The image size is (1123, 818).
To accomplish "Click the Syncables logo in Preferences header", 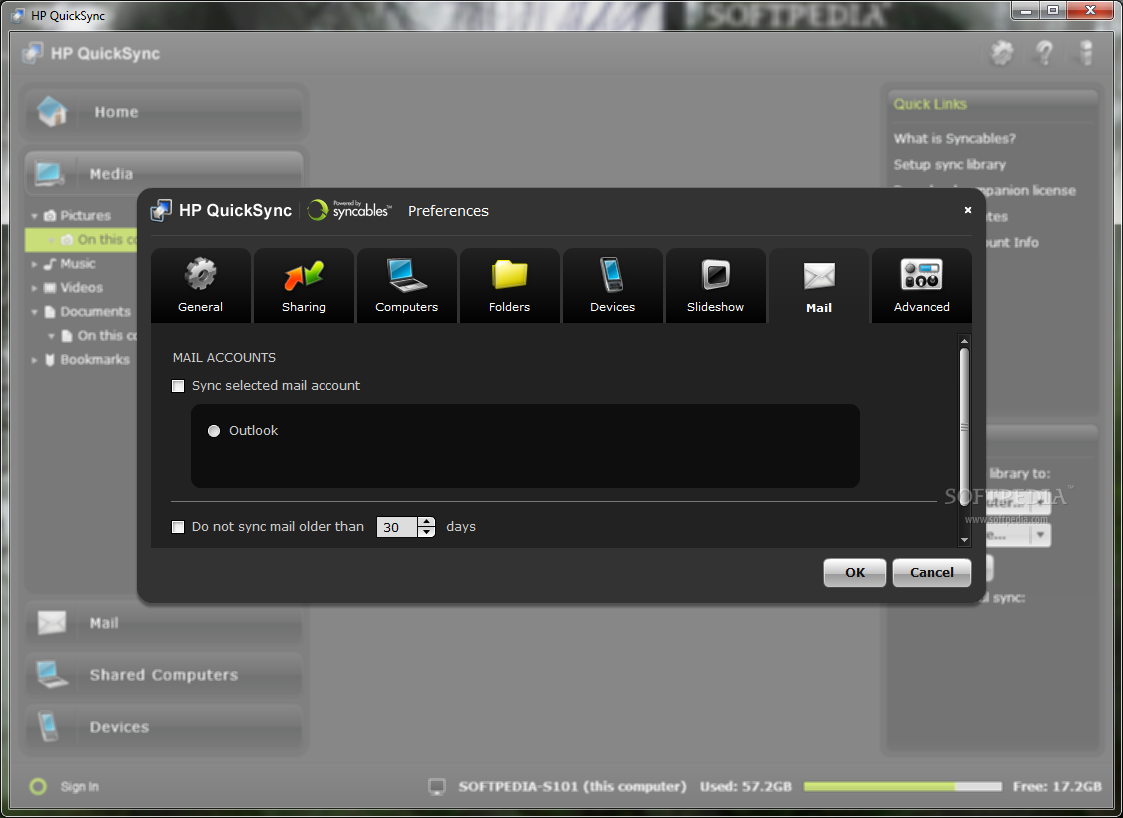I will pyautogui.click(x=350, y=209).
